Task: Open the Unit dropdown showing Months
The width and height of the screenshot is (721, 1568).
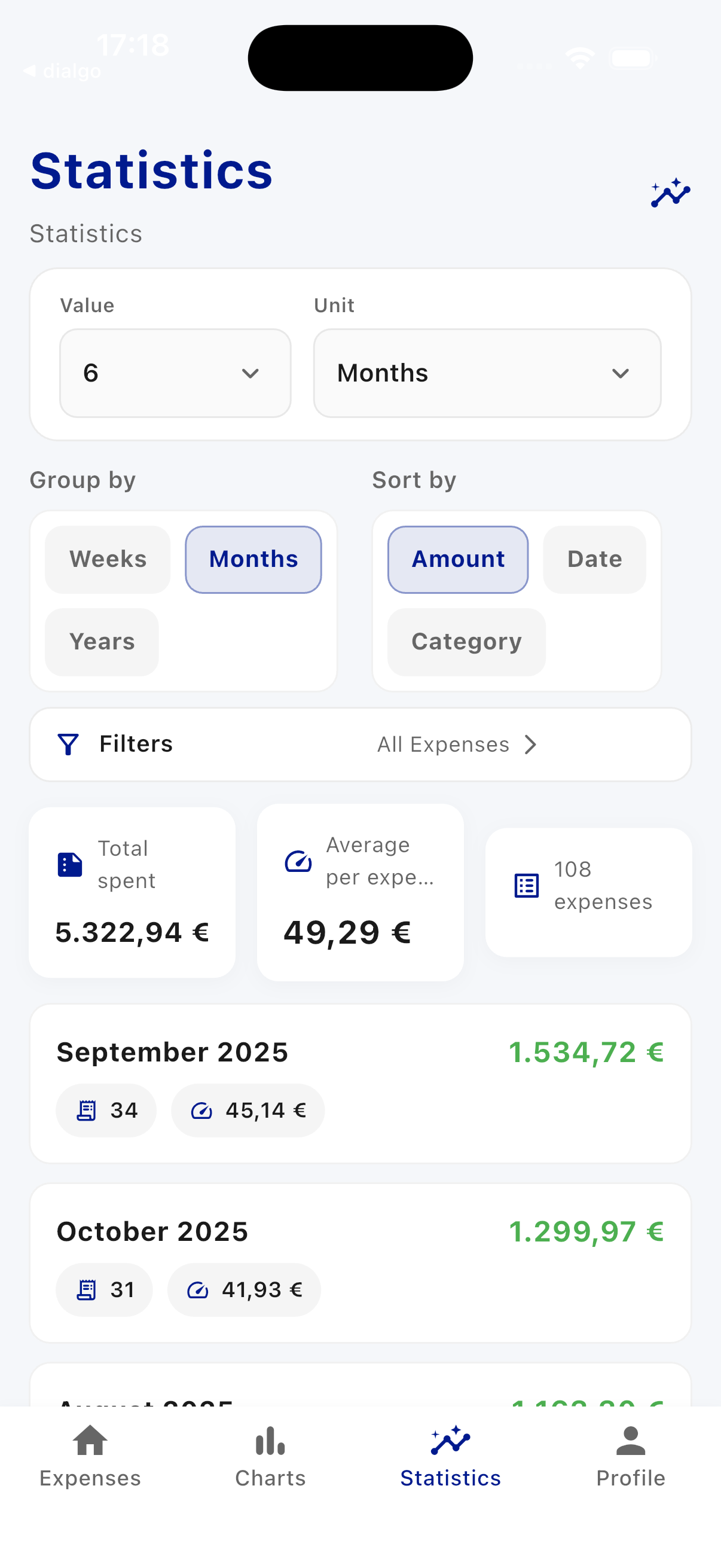Action: click(487, 373)
